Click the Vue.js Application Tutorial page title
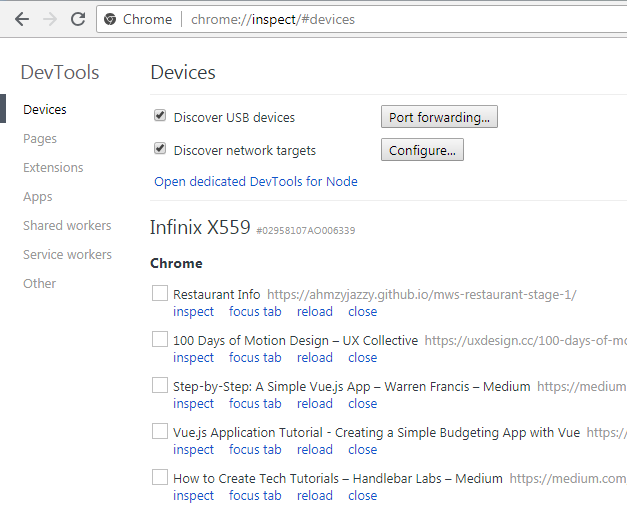The height and width of the screenshot is (511, 627). pos(376,433)
